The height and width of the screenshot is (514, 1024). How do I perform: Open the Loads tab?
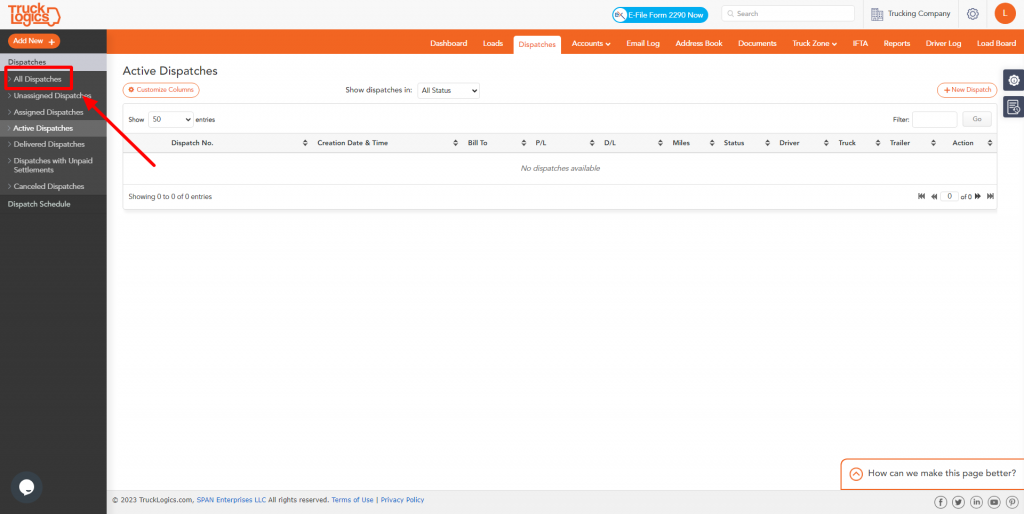(493, 44)
